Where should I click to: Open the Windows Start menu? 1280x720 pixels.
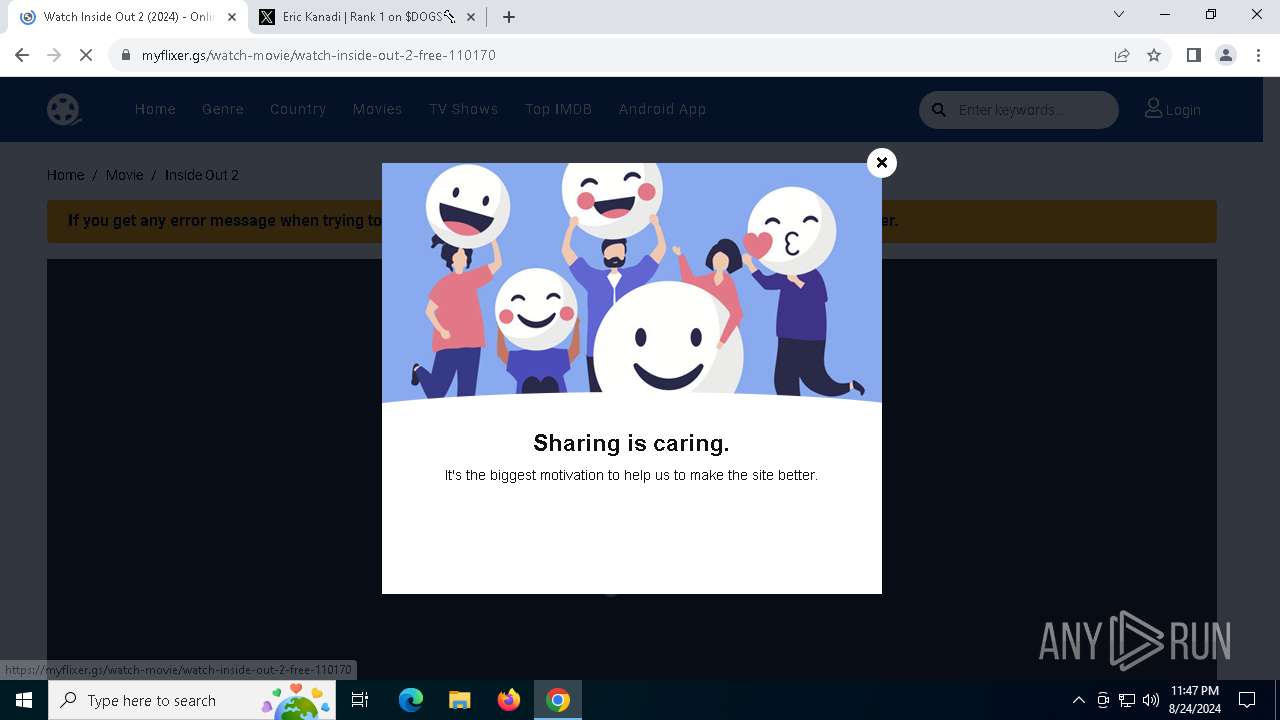click(x=24, y=700)
